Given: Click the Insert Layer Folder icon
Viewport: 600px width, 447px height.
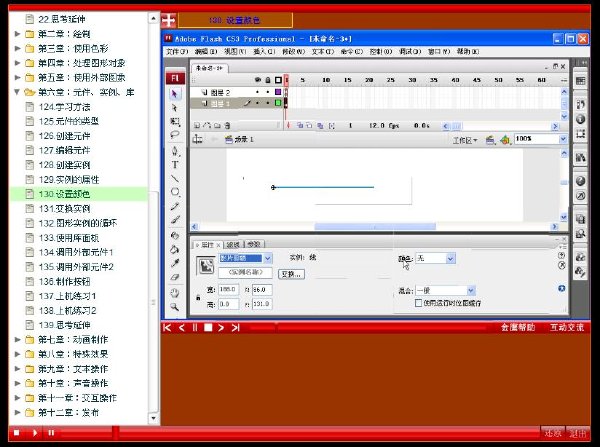Looking at the screenshot, I should [x=217, y=126].
